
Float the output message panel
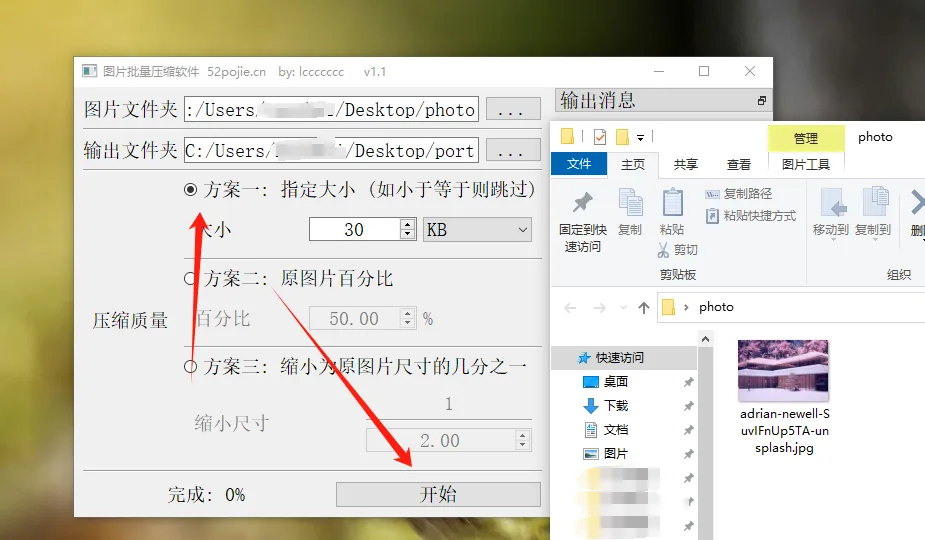coord(762,101)
